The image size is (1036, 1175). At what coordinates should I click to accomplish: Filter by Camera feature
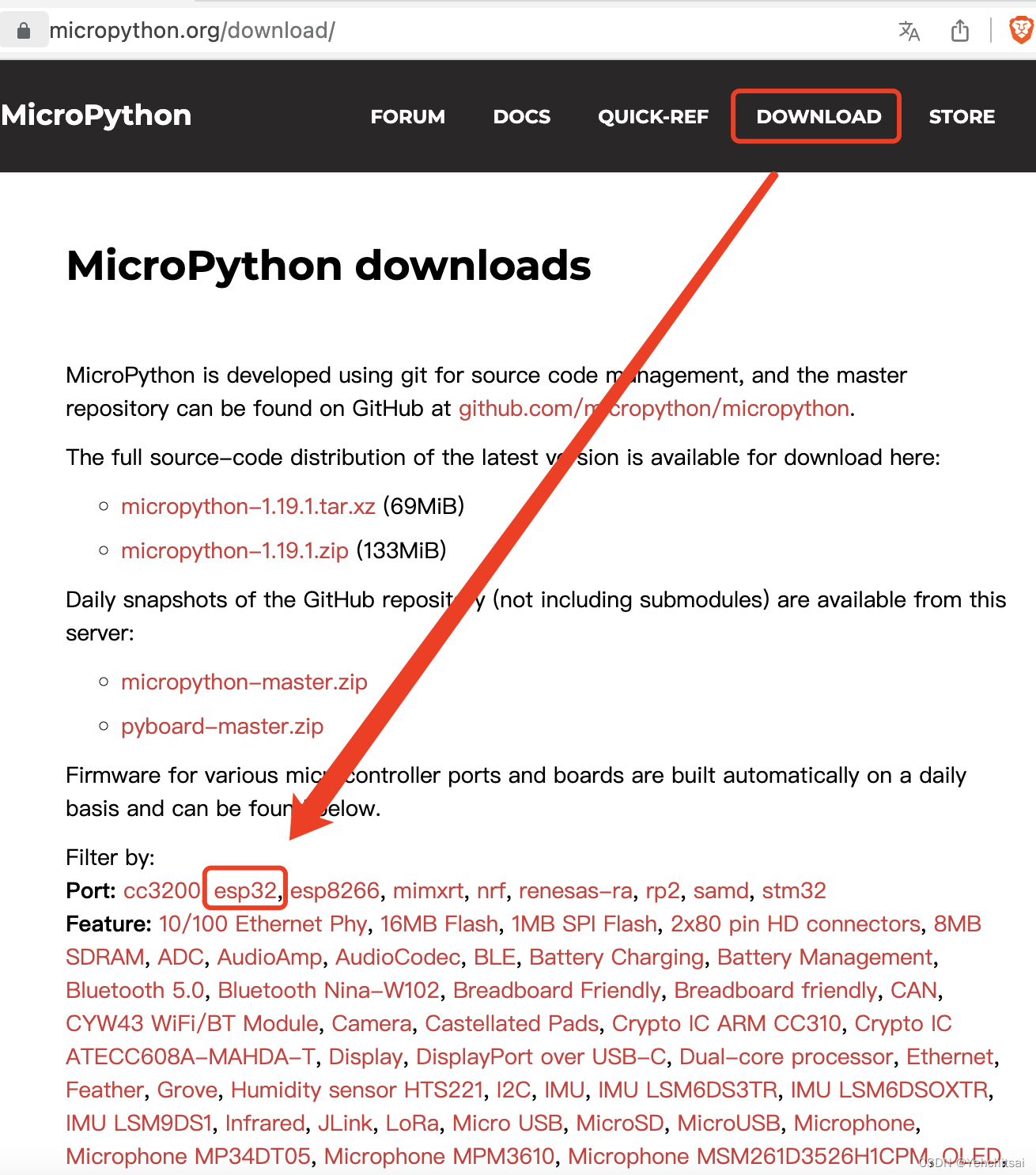click(372, 1024)
